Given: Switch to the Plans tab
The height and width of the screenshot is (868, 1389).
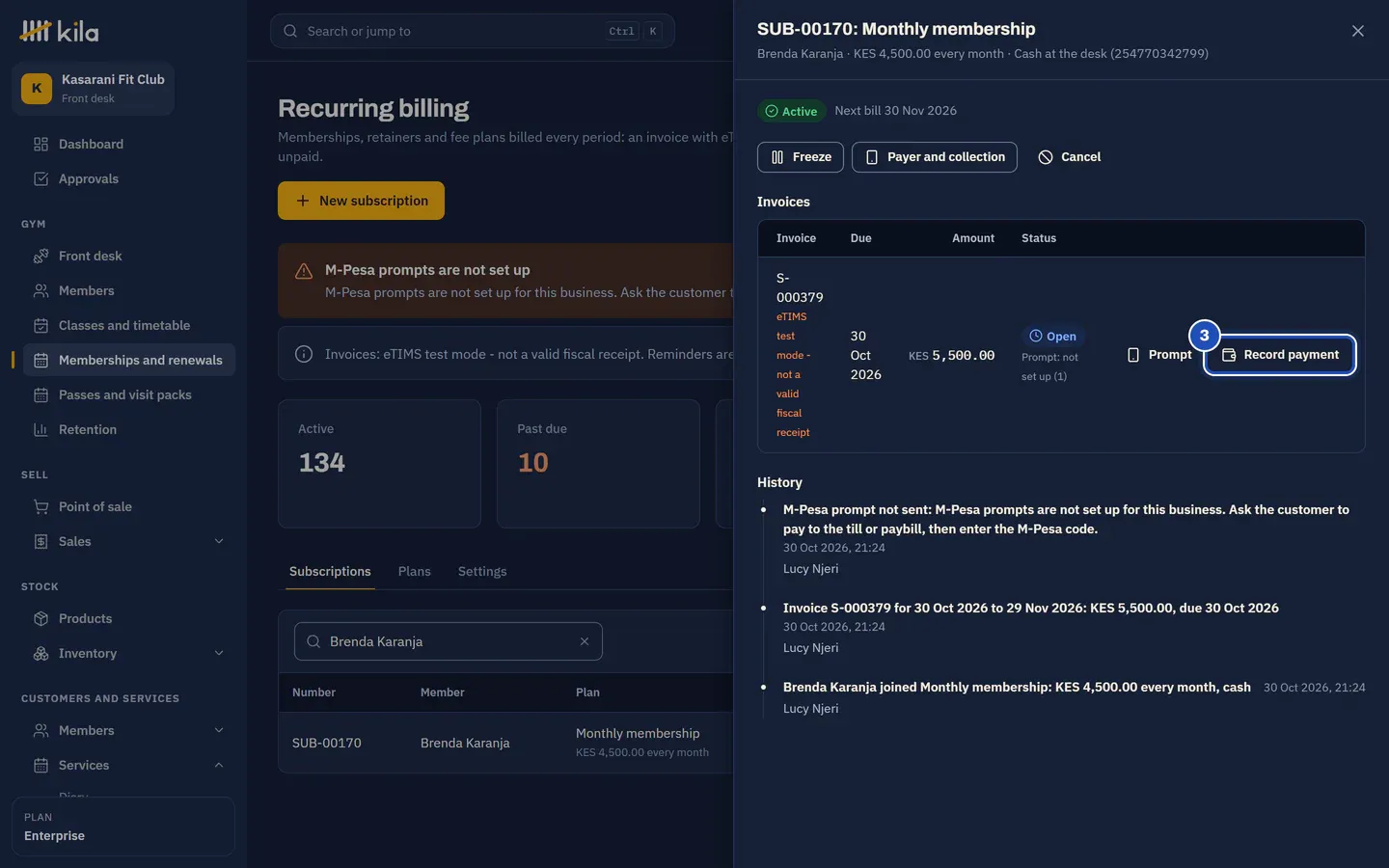Looking at the screenshot, I should coord(415,571).
